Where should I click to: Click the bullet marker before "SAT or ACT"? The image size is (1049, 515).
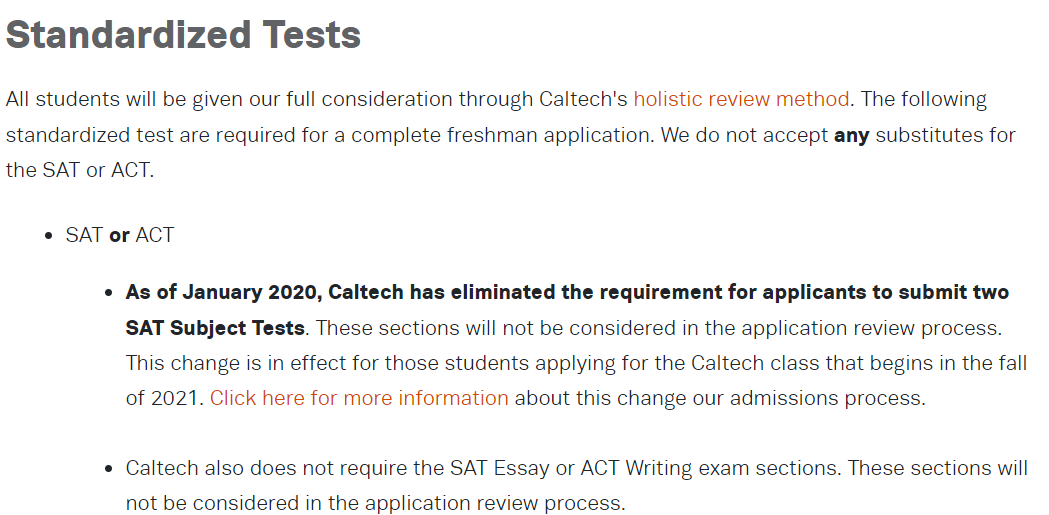(x=49, y=236)
